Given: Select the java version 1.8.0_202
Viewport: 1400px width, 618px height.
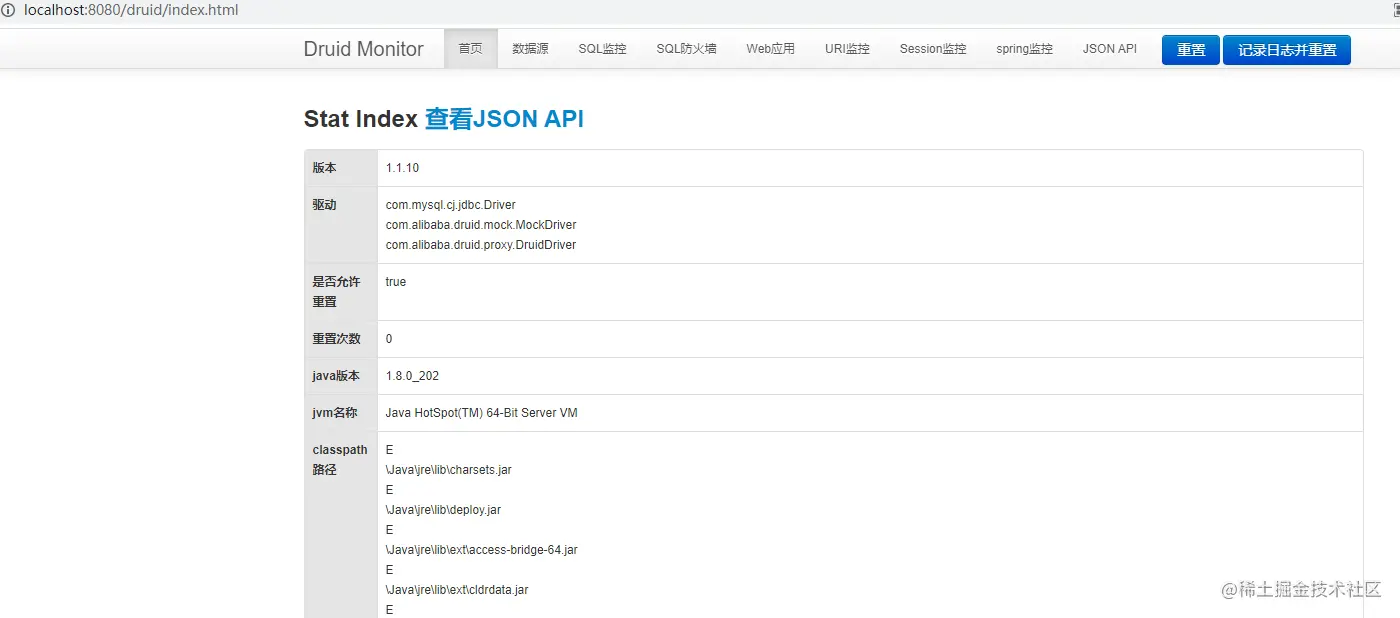Looking at the screenshot, I should (x=412, y=376).
